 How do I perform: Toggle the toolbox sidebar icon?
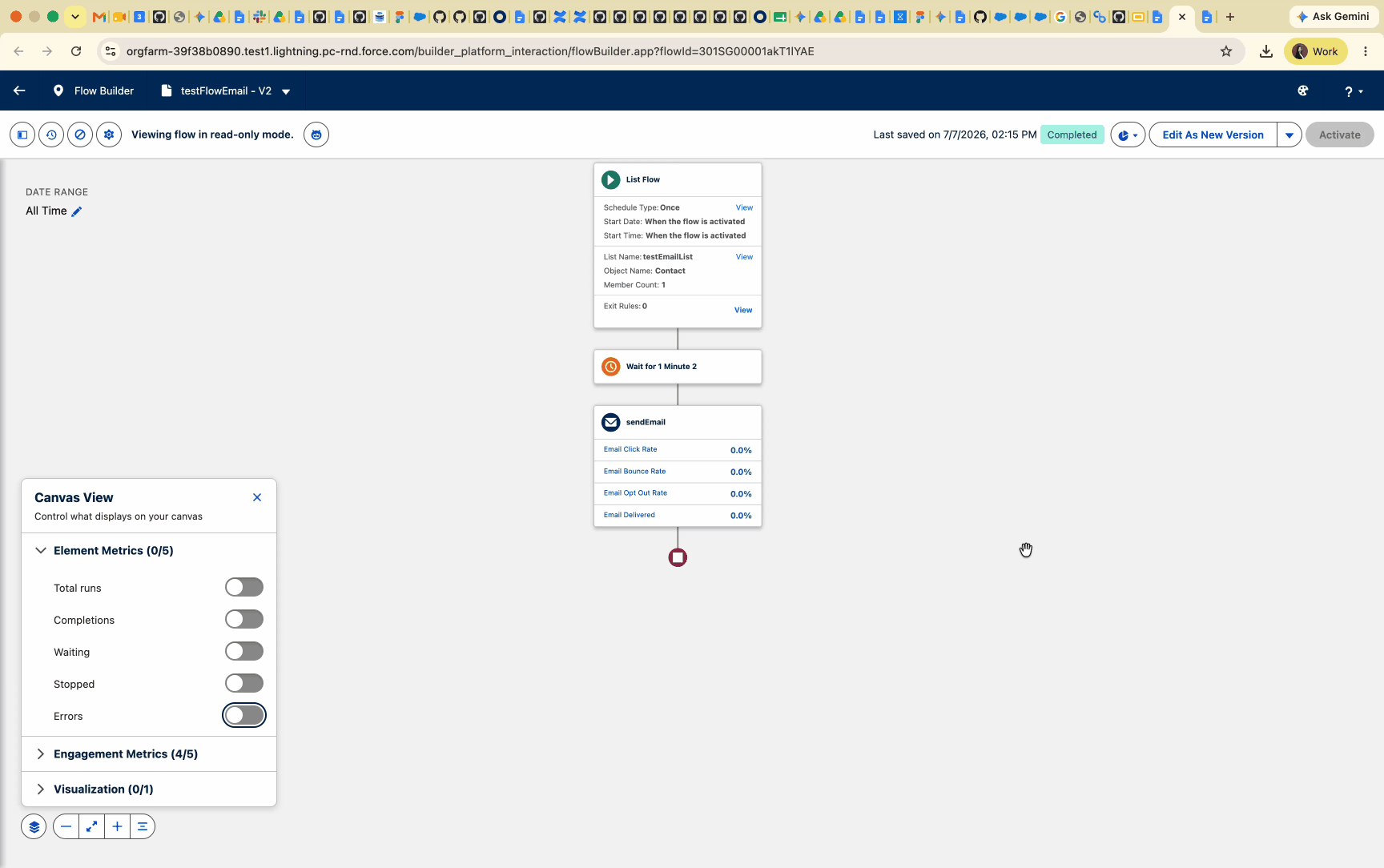point(22,135)
